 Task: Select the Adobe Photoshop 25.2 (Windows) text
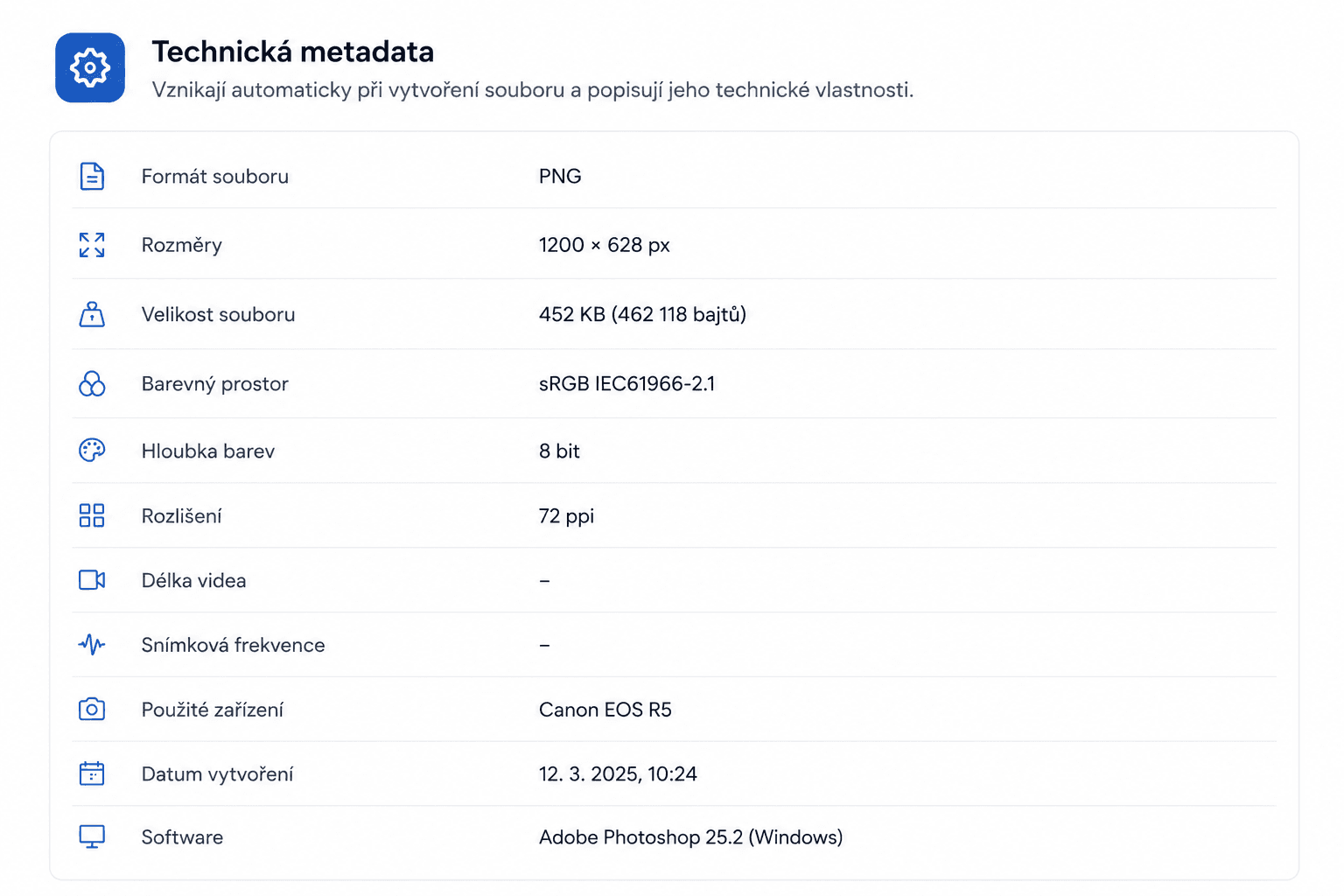pos(691,837)
